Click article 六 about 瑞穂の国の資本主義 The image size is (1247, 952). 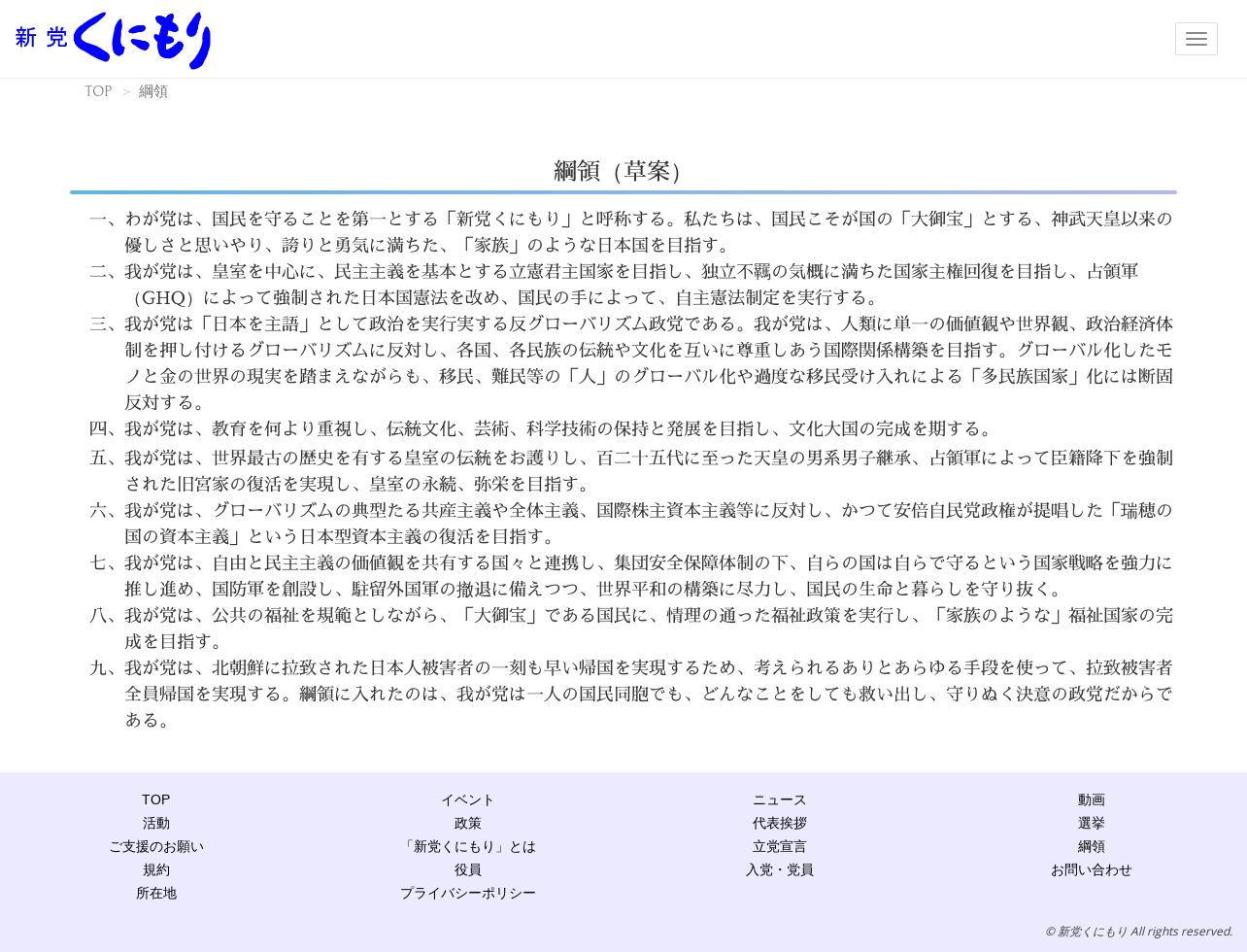coord(631,523)
